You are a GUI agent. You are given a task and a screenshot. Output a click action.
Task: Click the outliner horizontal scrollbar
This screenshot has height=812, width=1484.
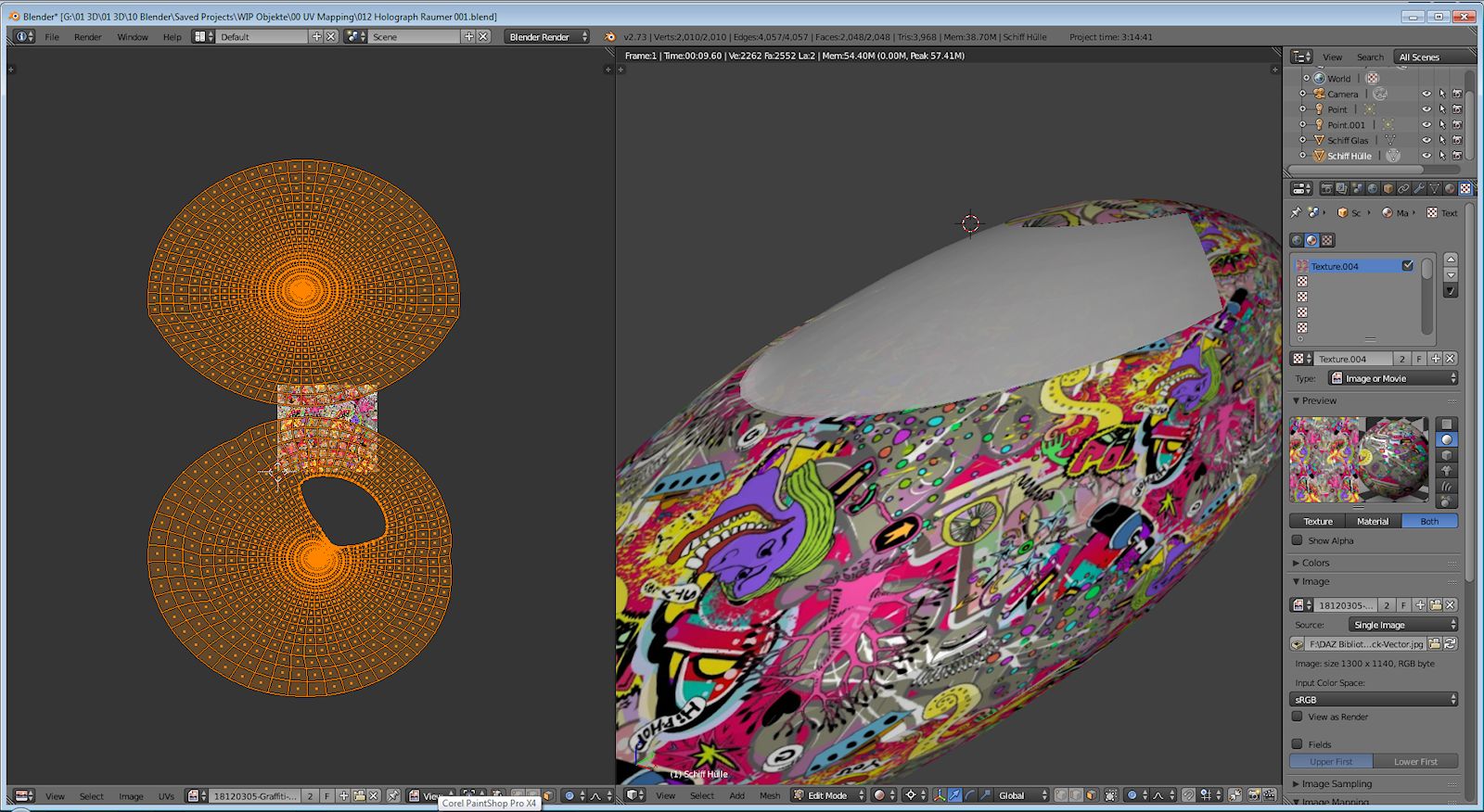tap(1356, 171)
